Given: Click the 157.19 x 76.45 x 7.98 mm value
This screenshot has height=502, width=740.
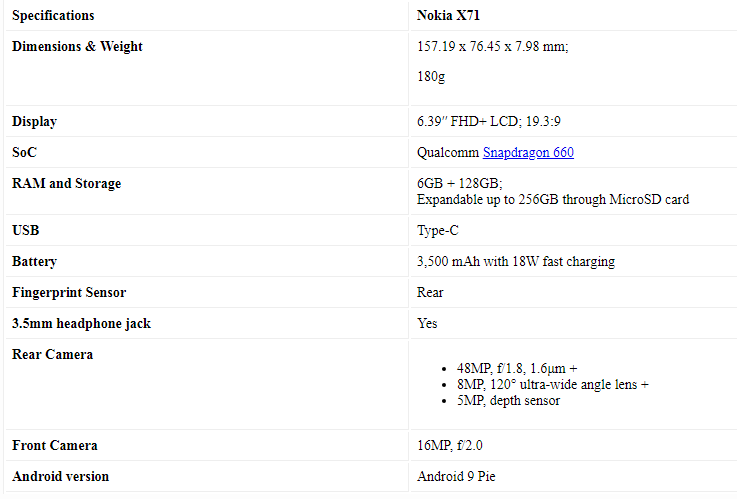Looking at the screenshot, I should pyautogui.click(x=492, y=47).
